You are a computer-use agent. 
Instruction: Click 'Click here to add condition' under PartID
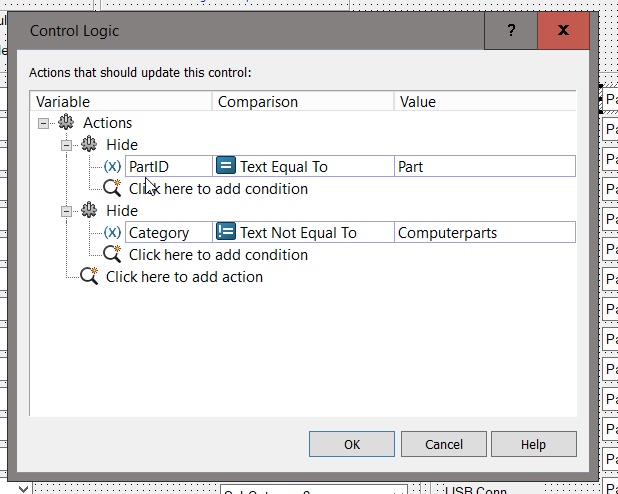[x=218, y=189]
